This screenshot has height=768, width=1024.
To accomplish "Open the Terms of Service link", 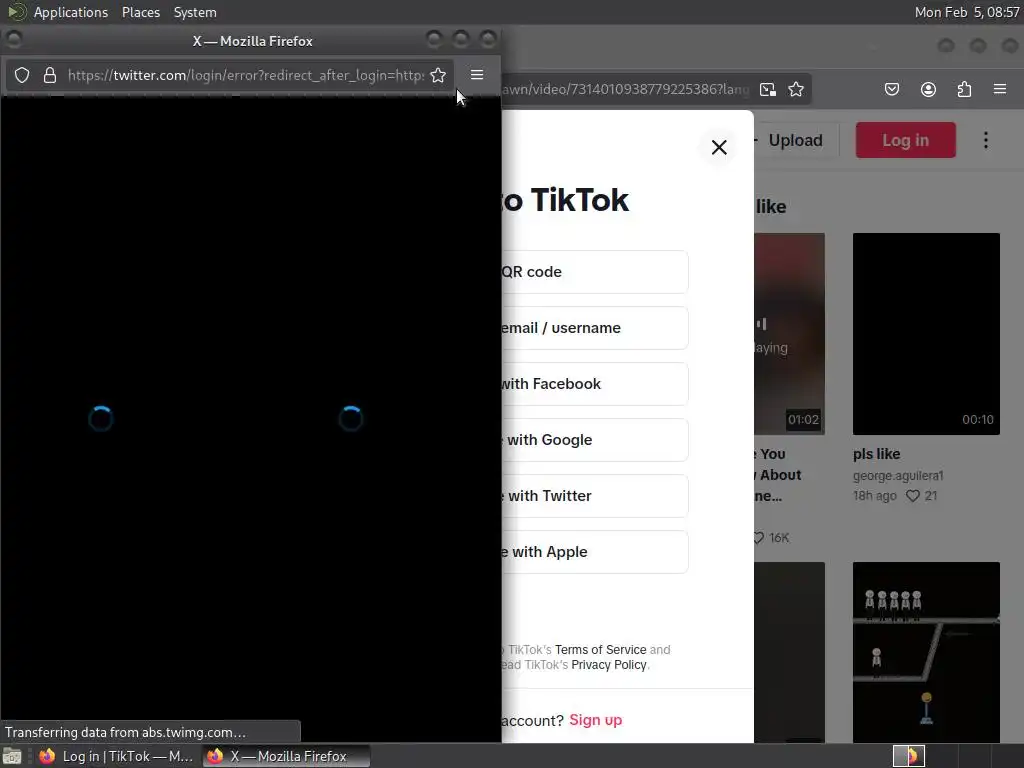I will pyautogui.click(x=600, y=650).
